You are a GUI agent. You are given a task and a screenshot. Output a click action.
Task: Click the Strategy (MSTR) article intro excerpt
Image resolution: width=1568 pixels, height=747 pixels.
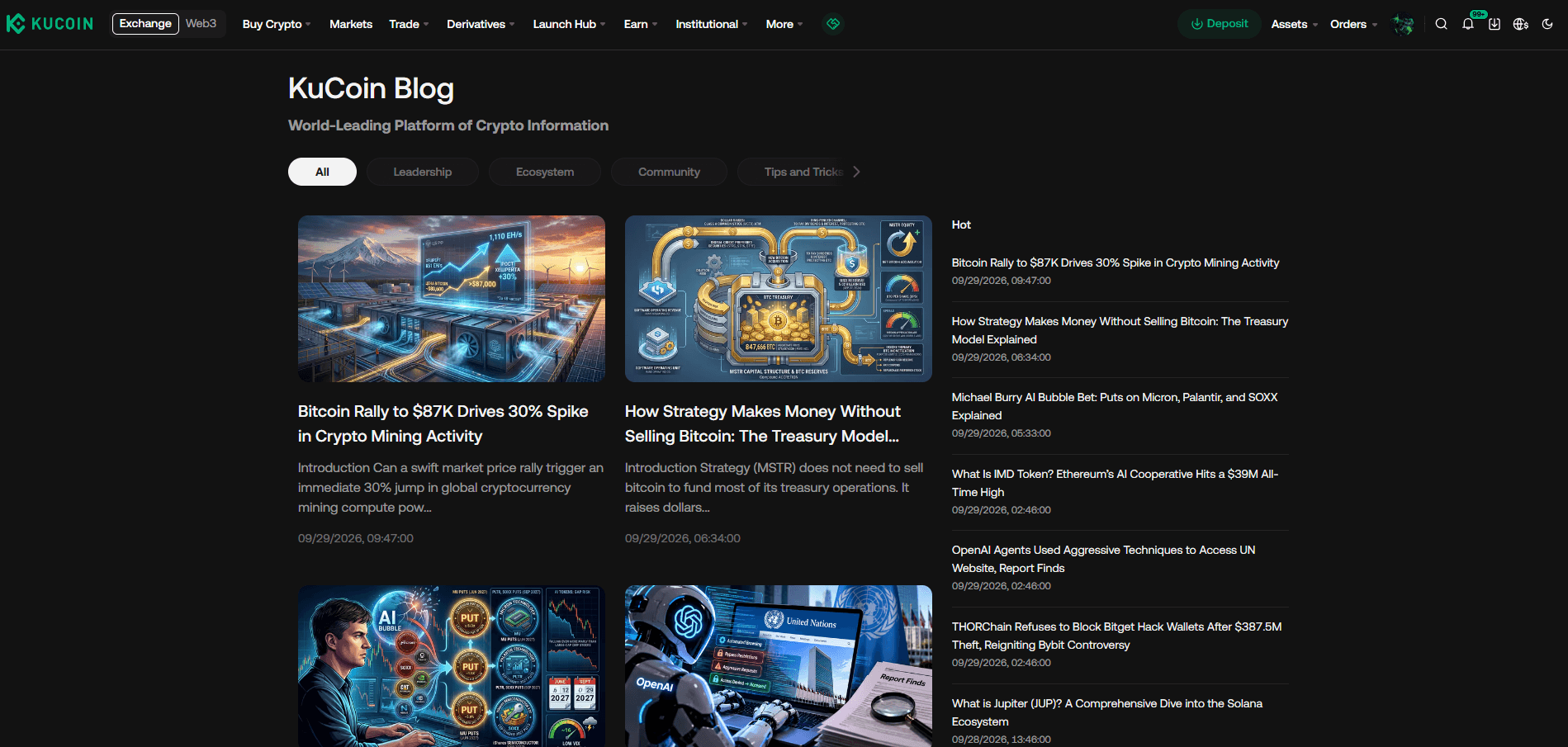775,488
